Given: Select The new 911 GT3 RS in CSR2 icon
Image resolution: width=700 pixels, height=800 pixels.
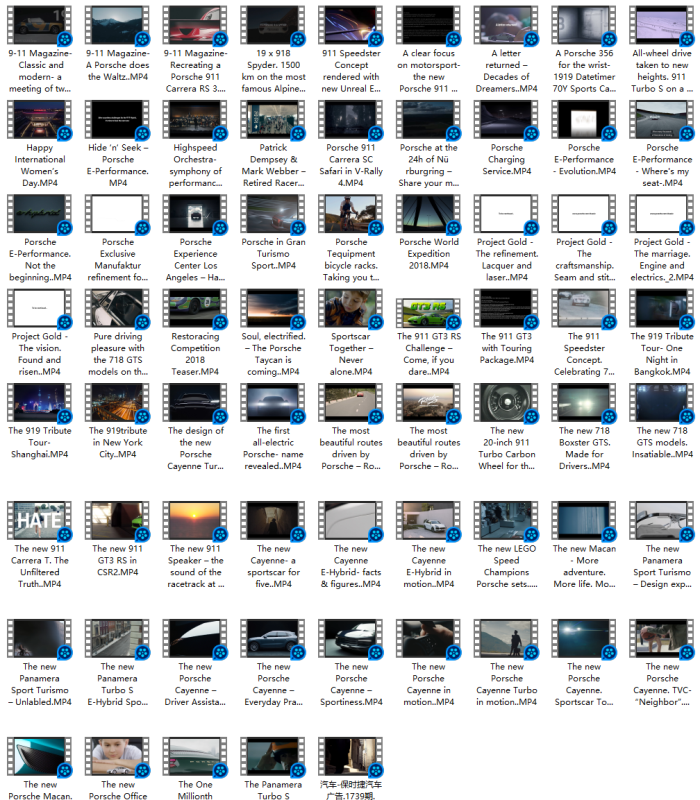Looking at the screenshot, I should (117, 520).
